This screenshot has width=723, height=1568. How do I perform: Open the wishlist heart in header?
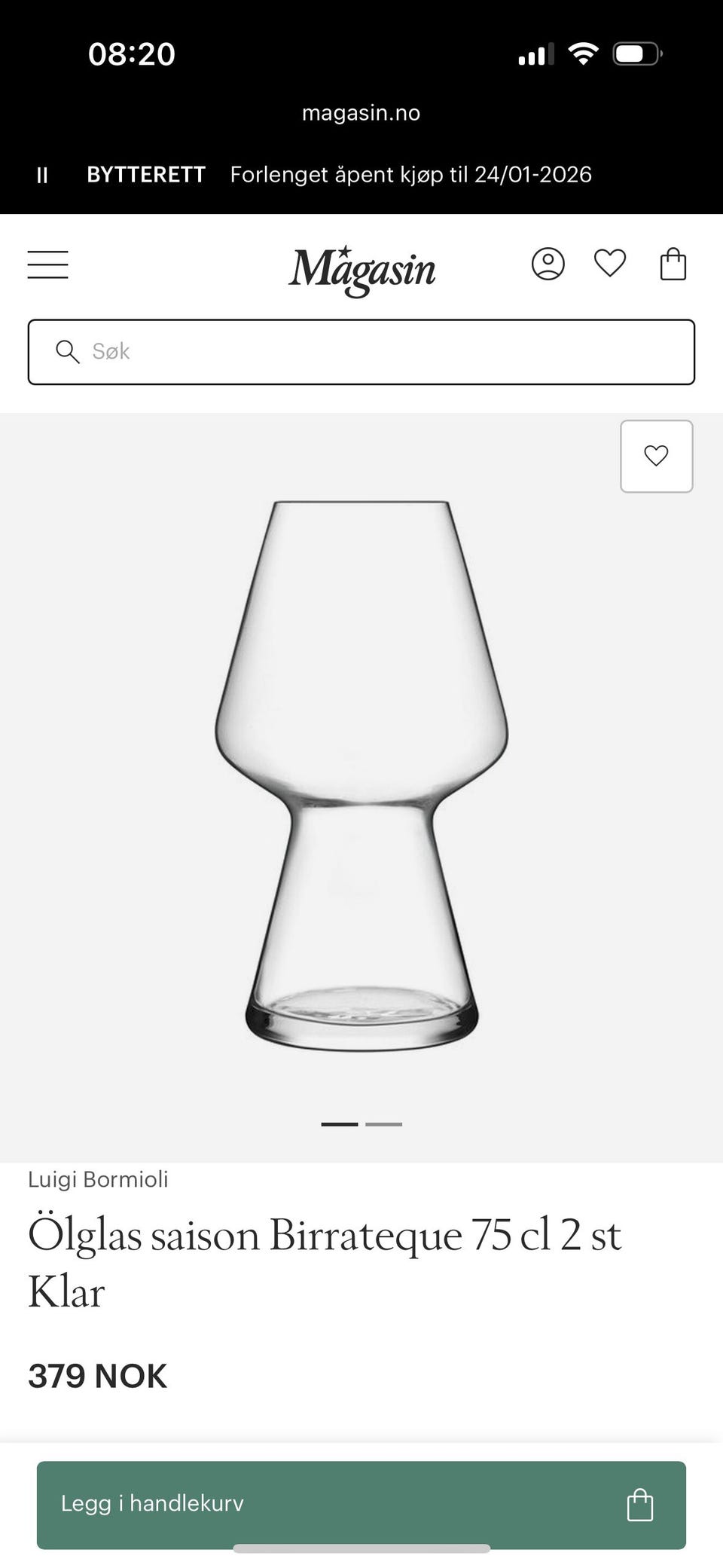point(610,264)
